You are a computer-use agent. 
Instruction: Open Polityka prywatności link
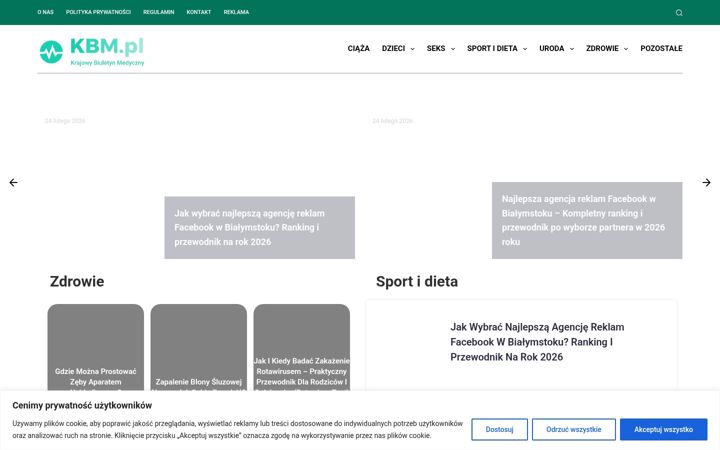tap(98, 12)
